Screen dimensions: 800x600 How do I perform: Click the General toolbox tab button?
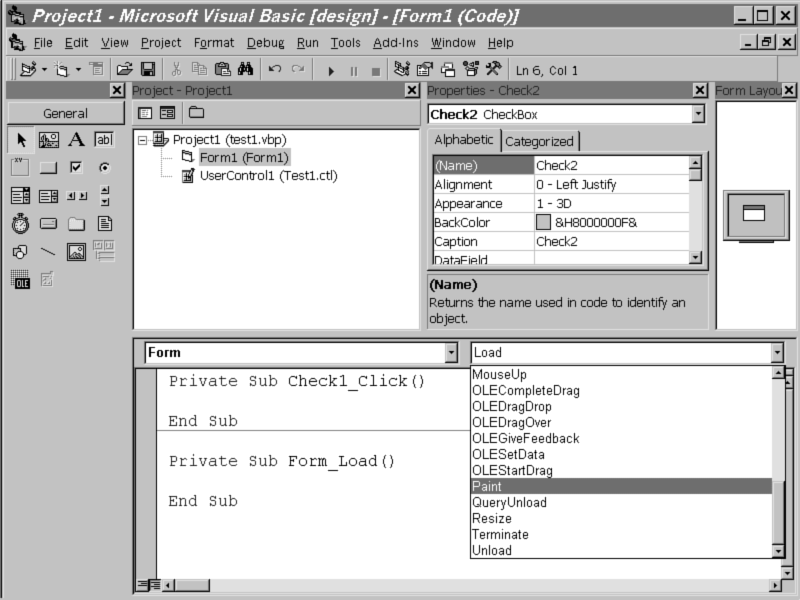point(66,113)
